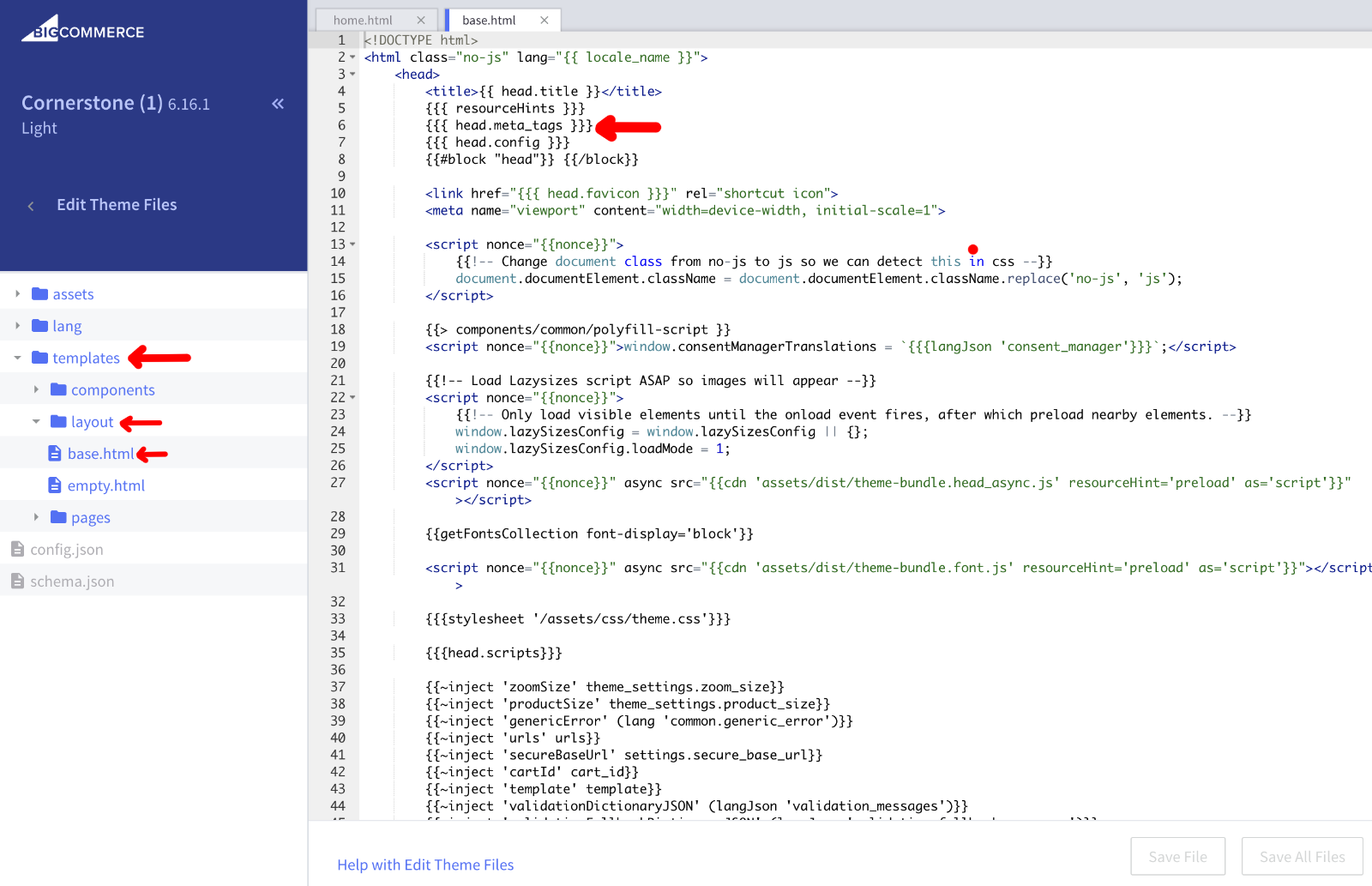Click the Save File button
Viewport: 1372px width, 886px height.
[1177, 856]
